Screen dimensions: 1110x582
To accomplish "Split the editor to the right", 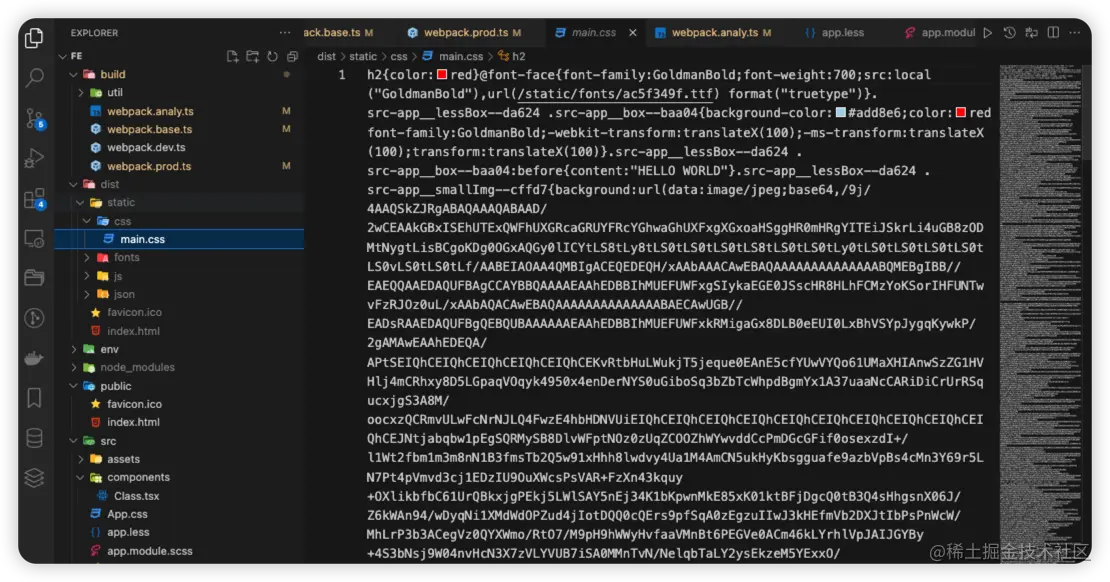I will [1053, 33].
